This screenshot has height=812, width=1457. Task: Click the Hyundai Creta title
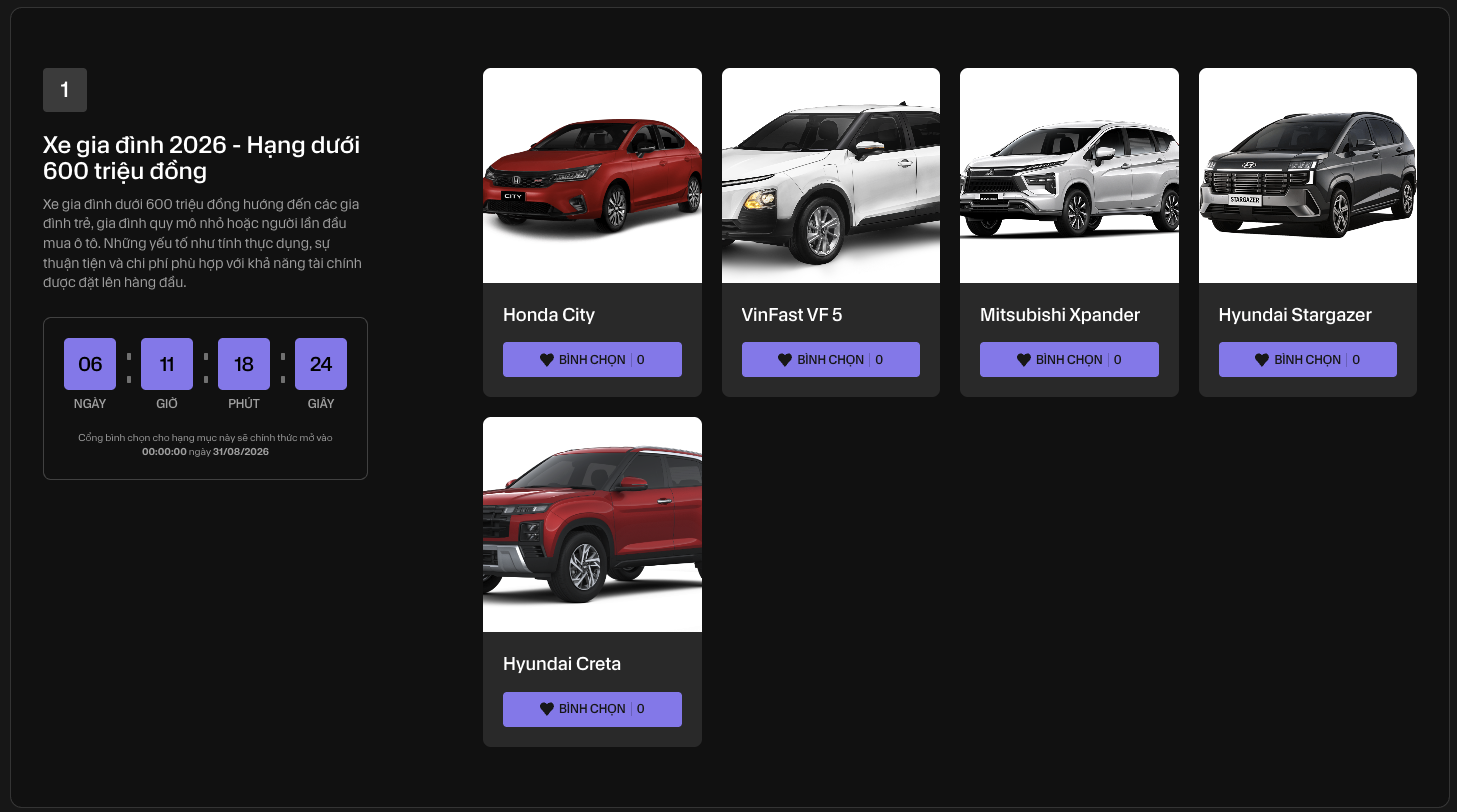pyautogui.click(x=562, y=664)
